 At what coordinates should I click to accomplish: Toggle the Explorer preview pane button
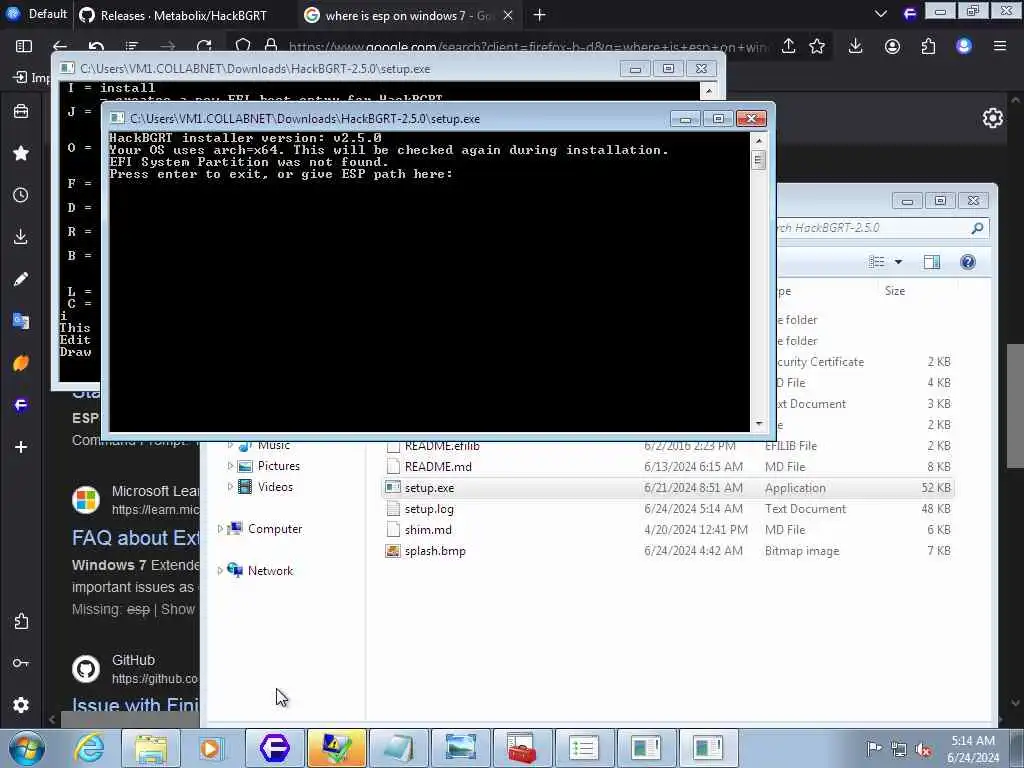point(932,262)
